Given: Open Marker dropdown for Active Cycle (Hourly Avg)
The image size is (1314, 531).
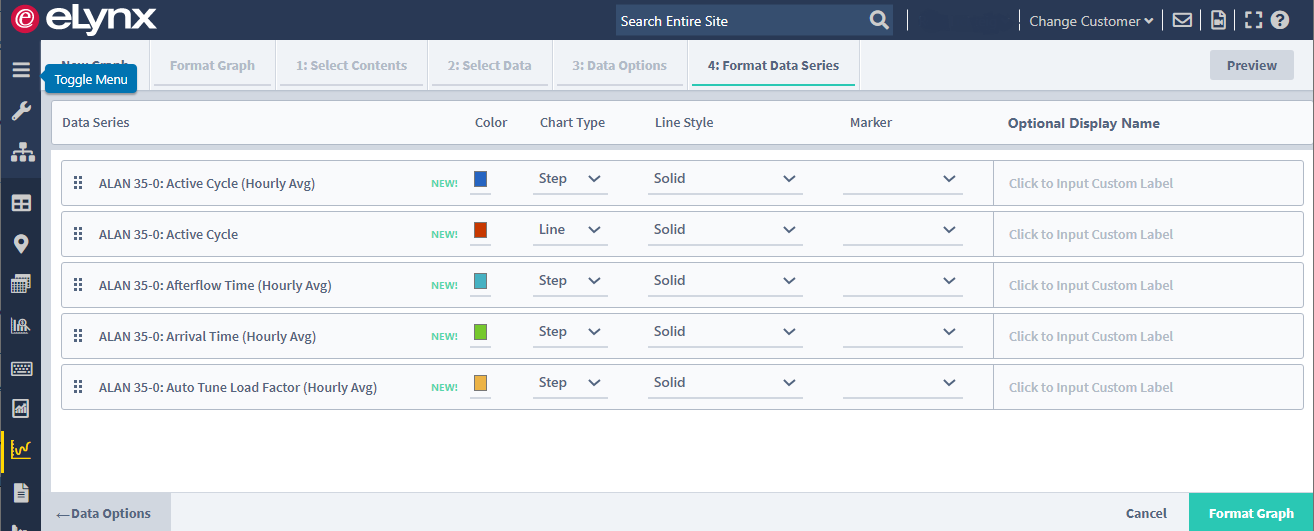Looking at the screenshot, I should pyautogui.click(x=903, y=179).
